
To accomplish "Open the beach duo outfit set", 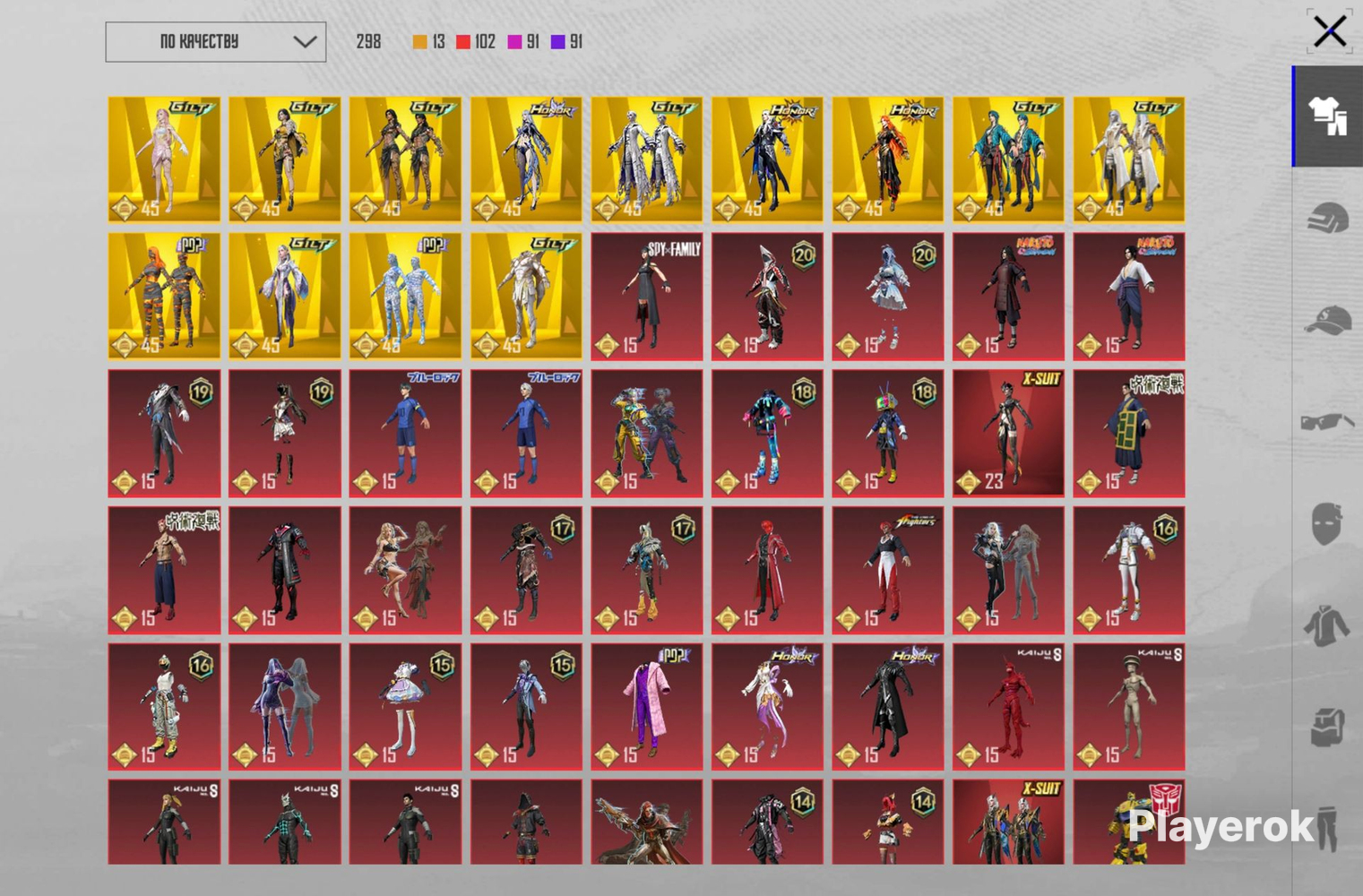I will (405, 571).
